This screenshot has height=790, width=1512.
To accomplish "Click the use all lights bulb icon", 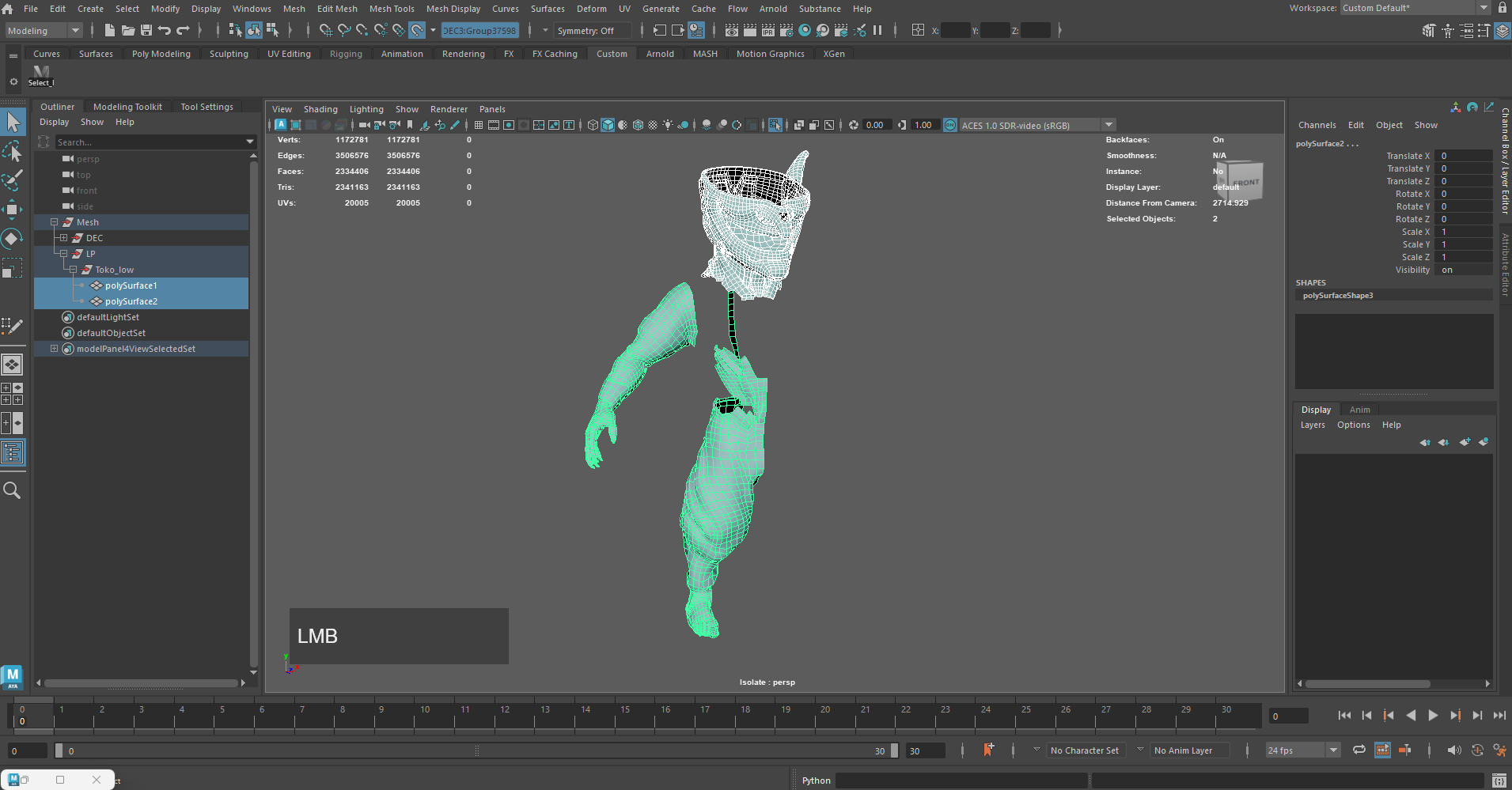I will click(668, 125).
